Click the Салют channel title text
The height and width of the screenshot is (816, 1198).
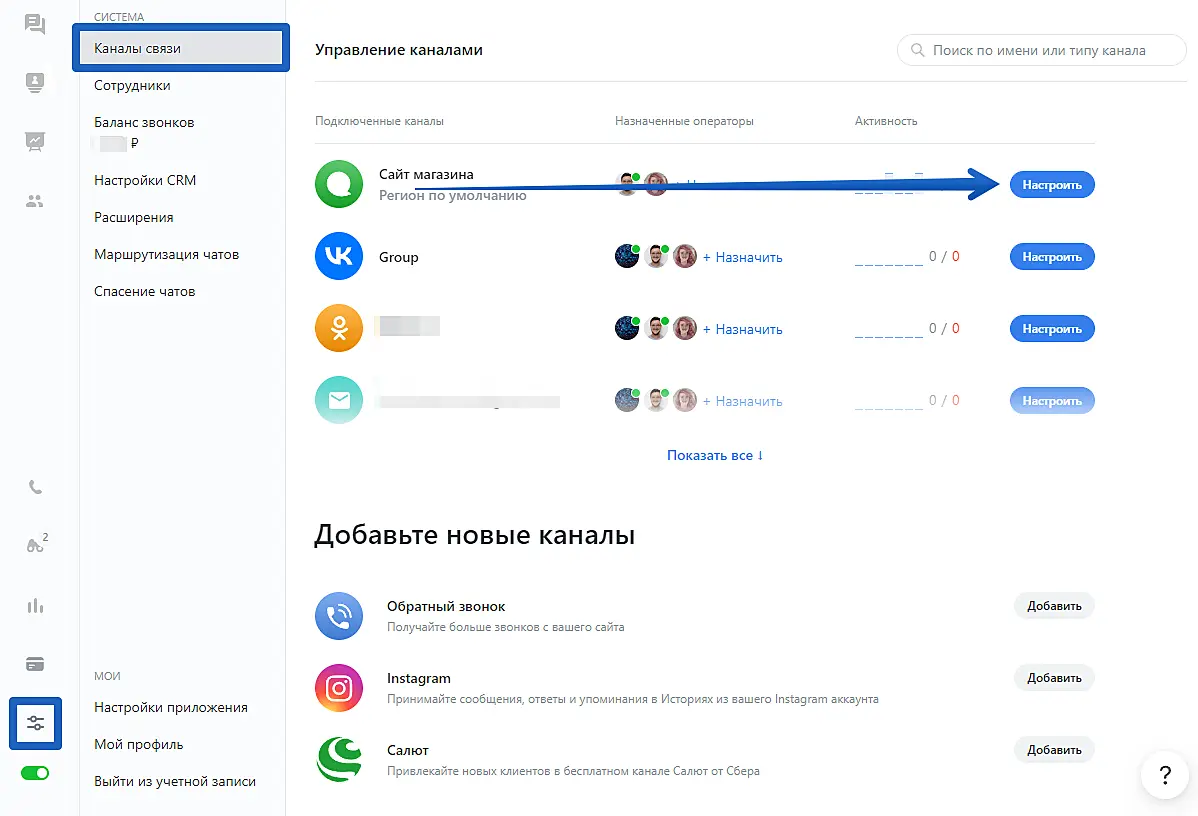coord(408,750)
